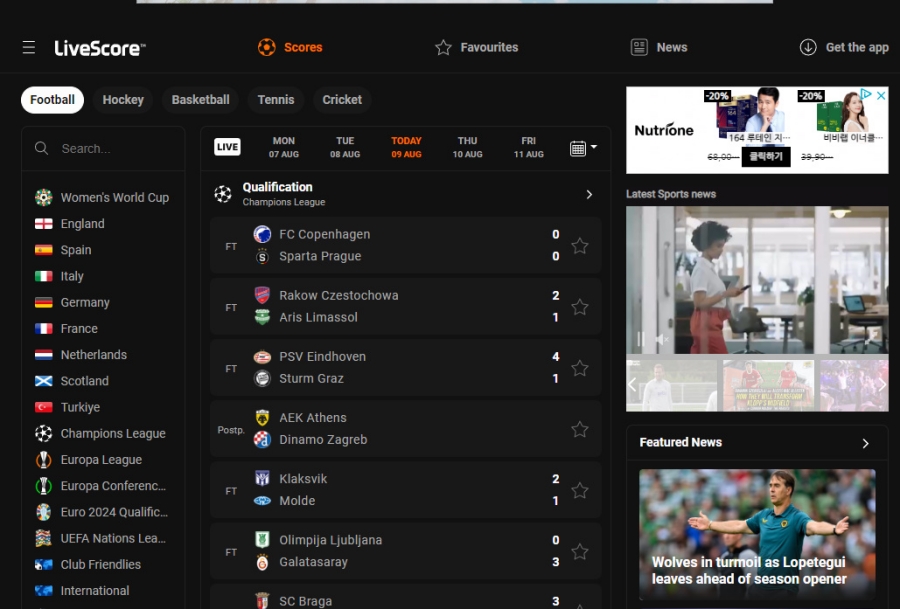Click the PSV Eindhoven club crest
Screen dimensions: 900x609
[262, 356]
